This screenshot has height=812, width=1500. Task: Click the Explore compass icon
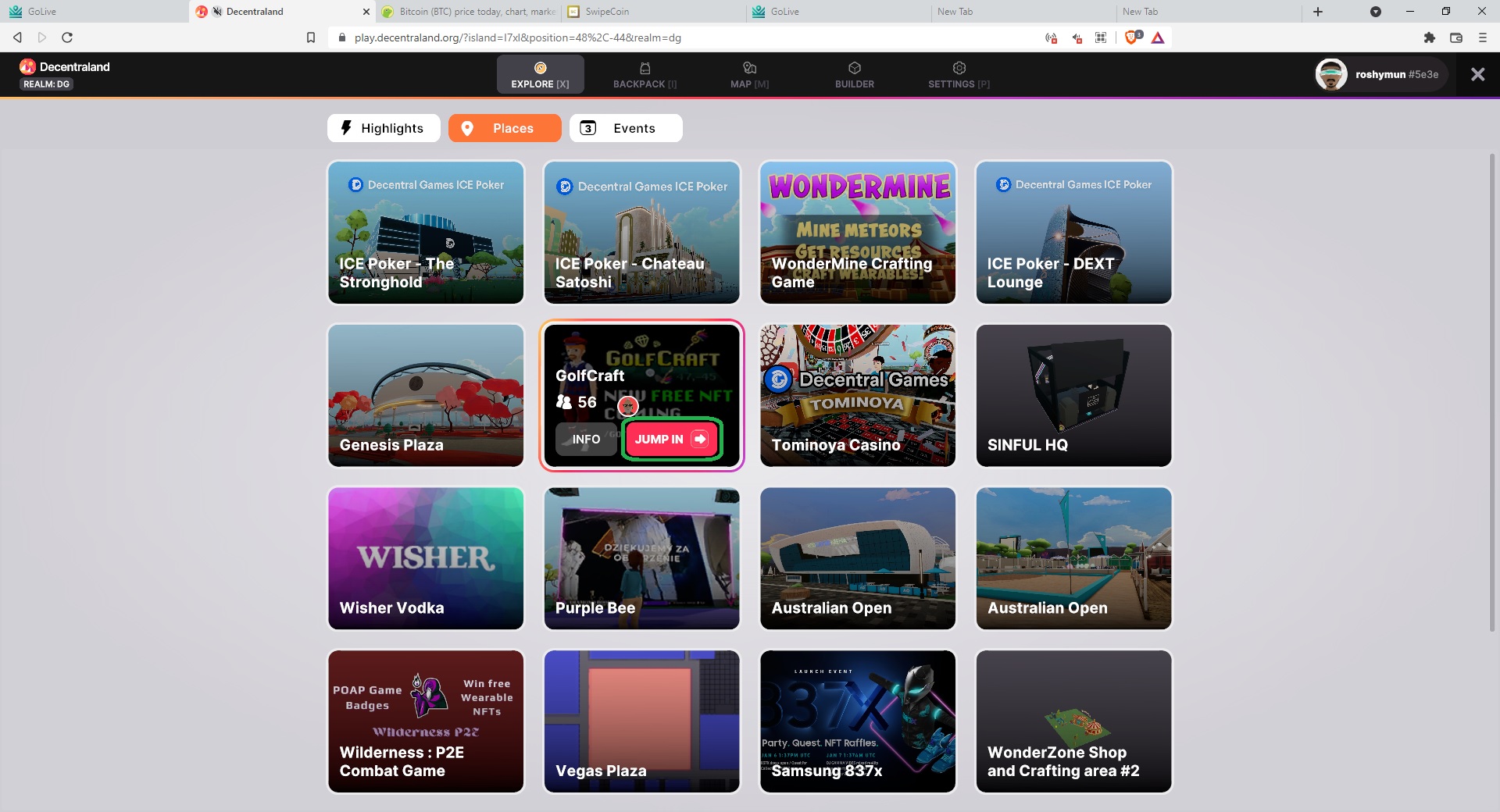540,68
